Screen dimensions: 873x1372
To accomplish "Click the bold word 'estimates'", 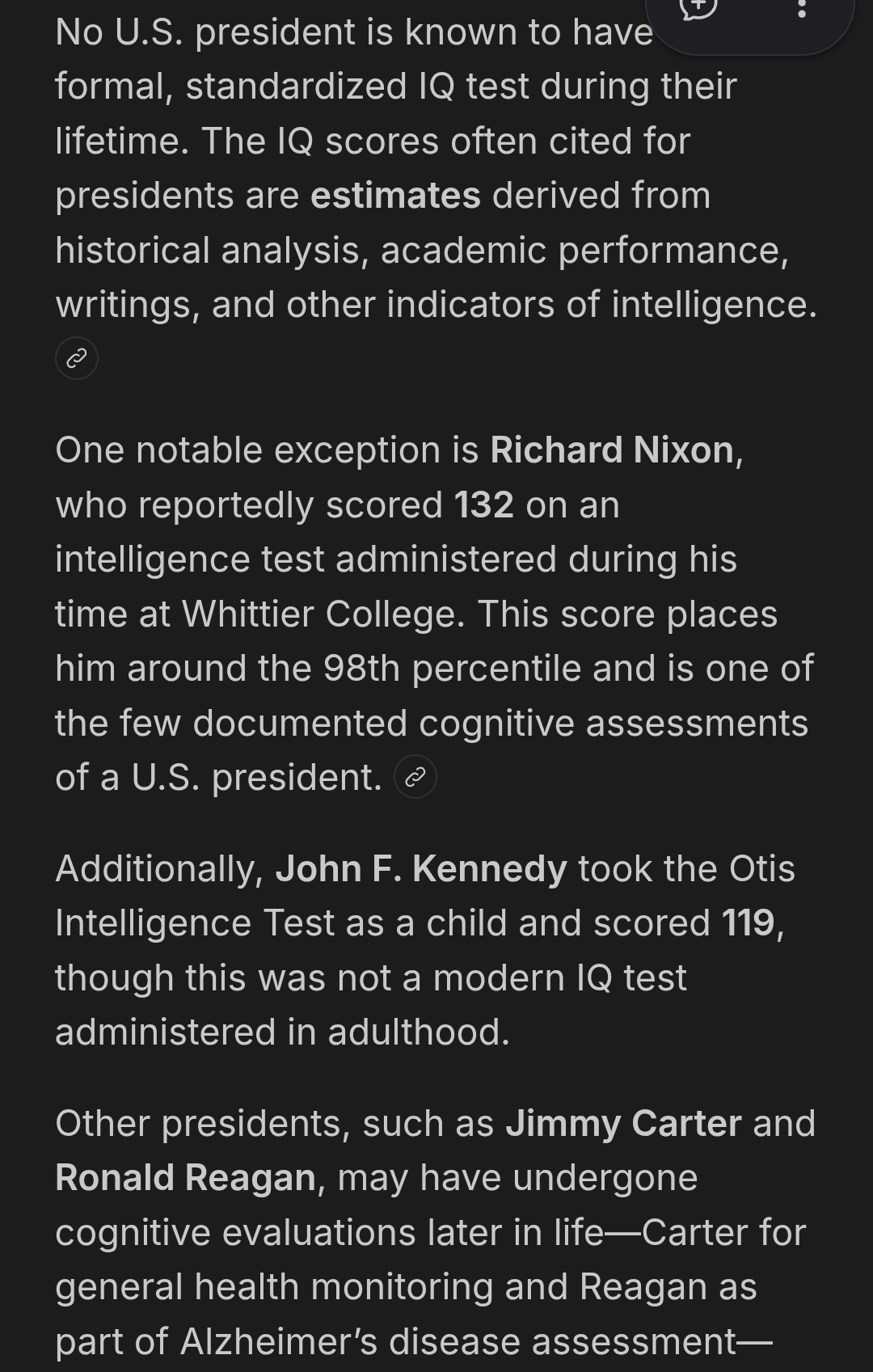I will pos(395,196).
